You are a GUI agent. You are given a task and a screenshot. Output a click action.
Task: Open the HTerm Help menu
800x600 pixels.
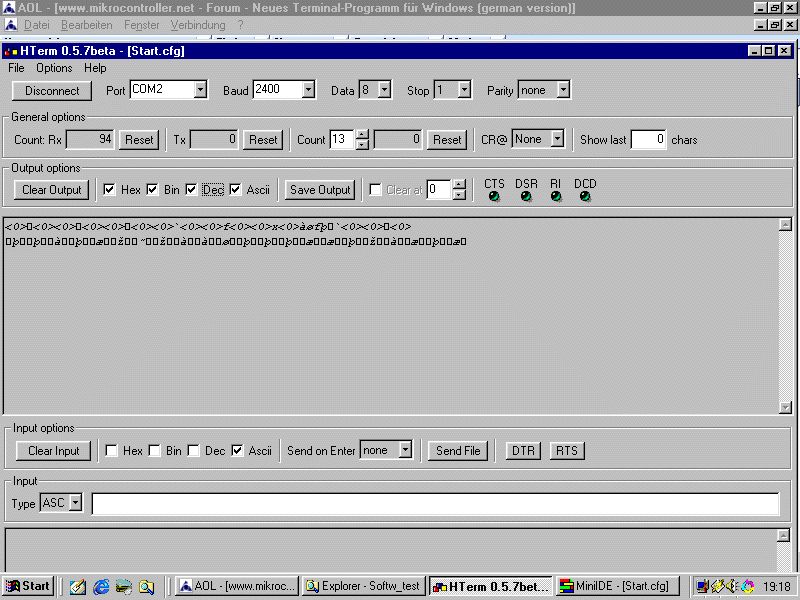click(x=95, y=68)
